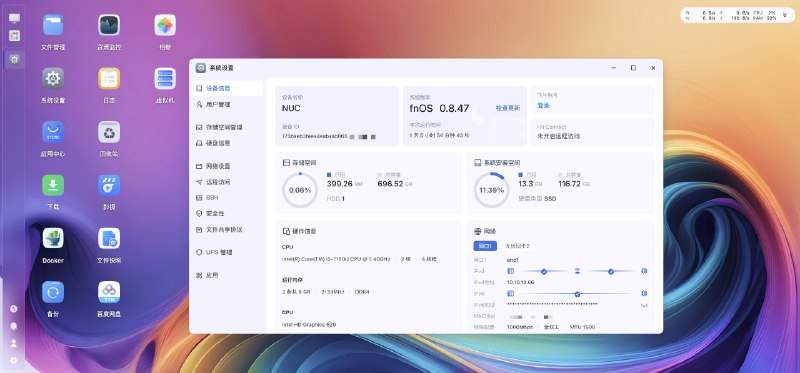
Task: Select 存储空间管理 in settings sidebar
Action: coord(227,127)
